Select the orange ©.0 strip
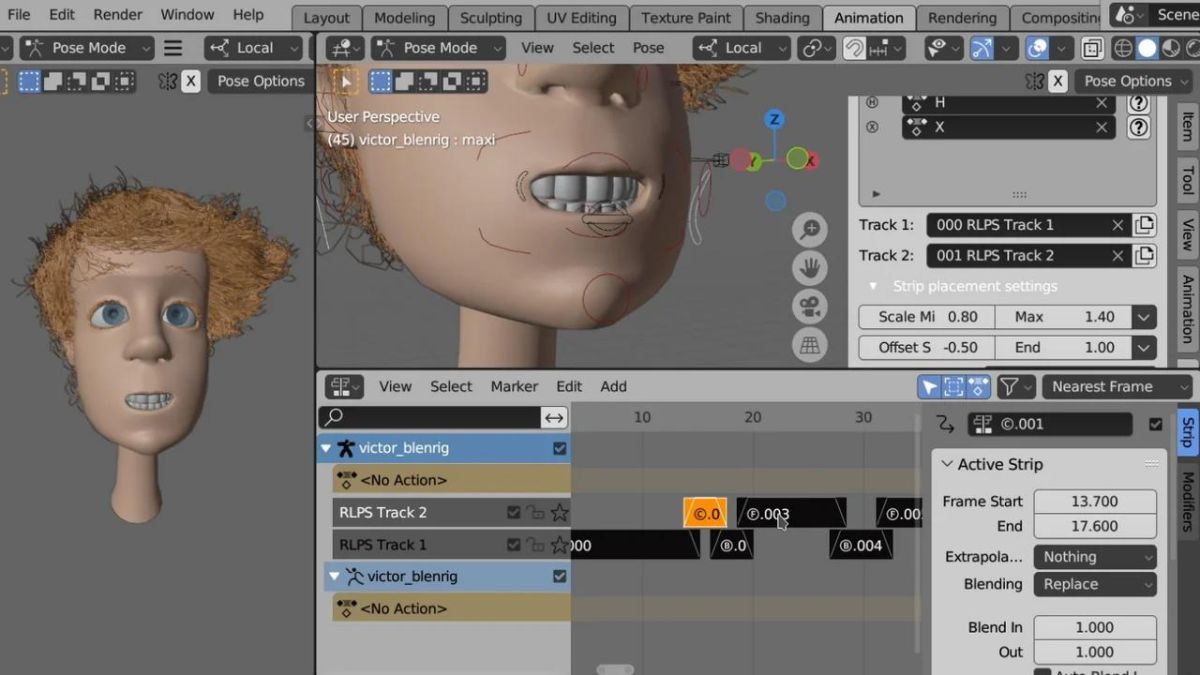Image resolution: width=1200 pixels, height=675 pixels. point(705,513)
